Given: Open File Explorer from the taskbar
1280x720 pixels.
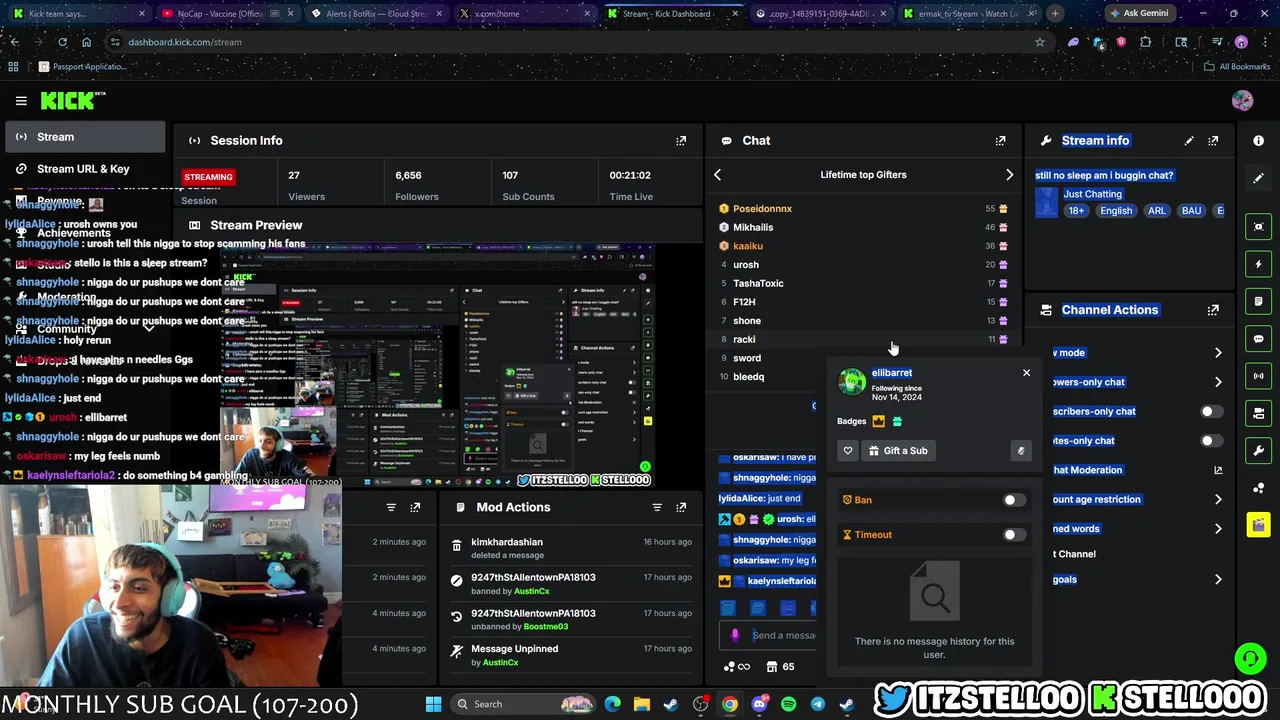Looking at the screenshot, I should coord(641,704).
